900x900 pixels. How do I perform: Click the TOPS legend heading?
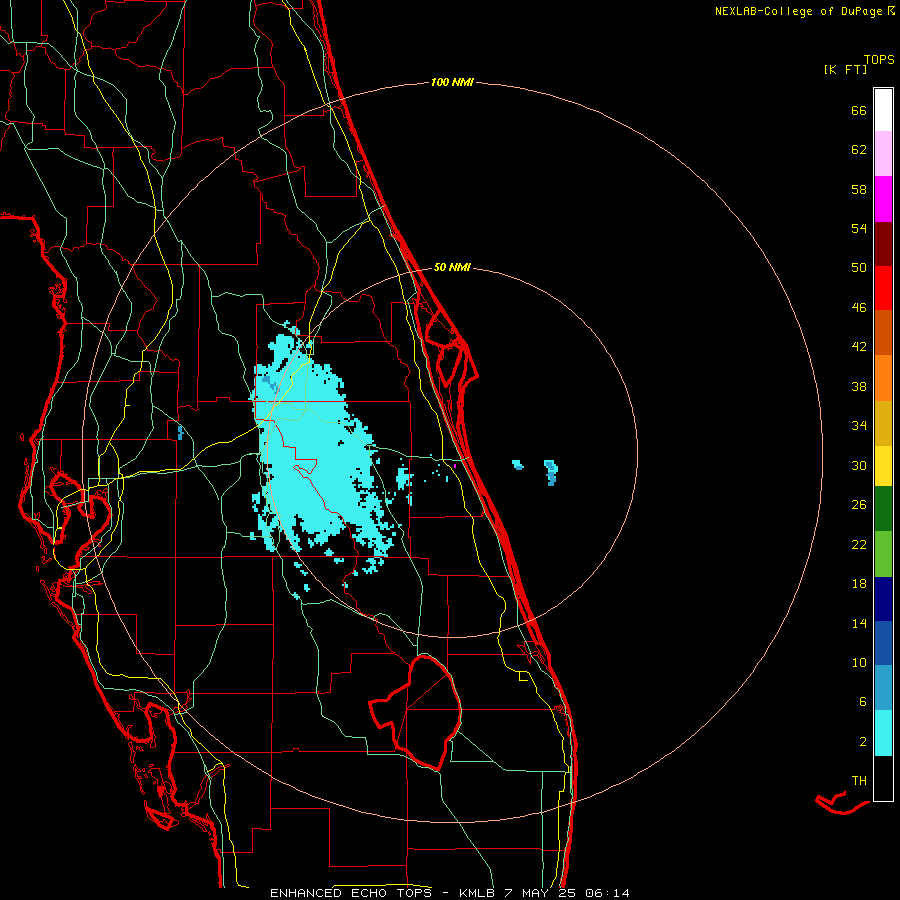tap(879, 59)
